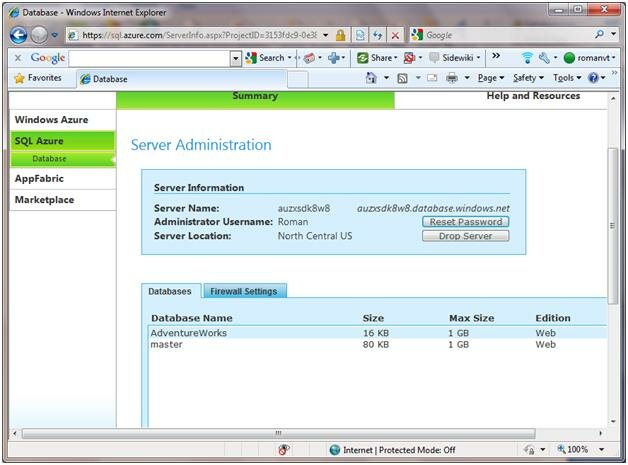Click the Home page icon

click(x=371, y=78)
